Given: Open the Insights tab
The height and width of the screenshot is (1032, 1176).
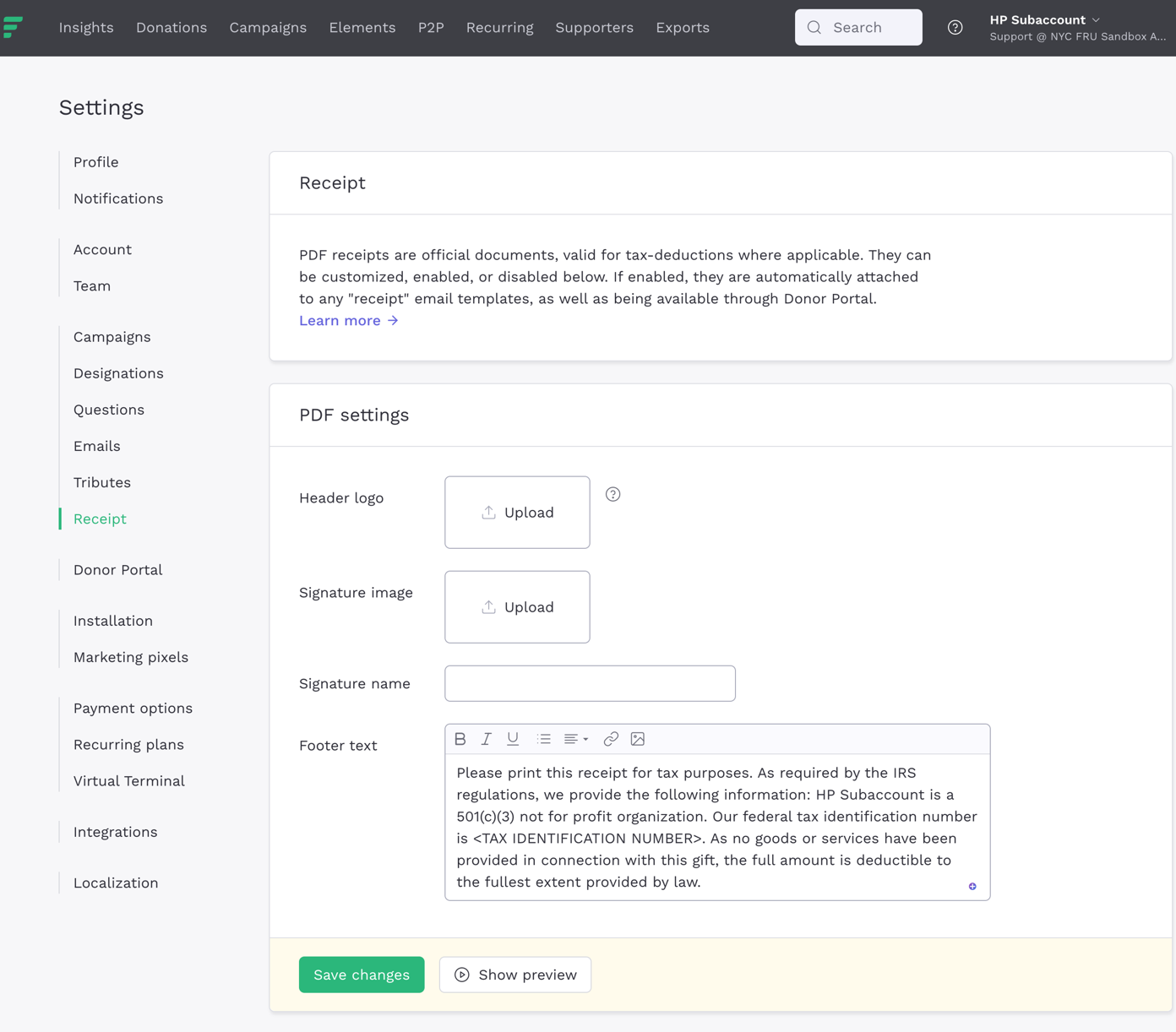Looking at the screenshot, I should (x=86, y=28).
